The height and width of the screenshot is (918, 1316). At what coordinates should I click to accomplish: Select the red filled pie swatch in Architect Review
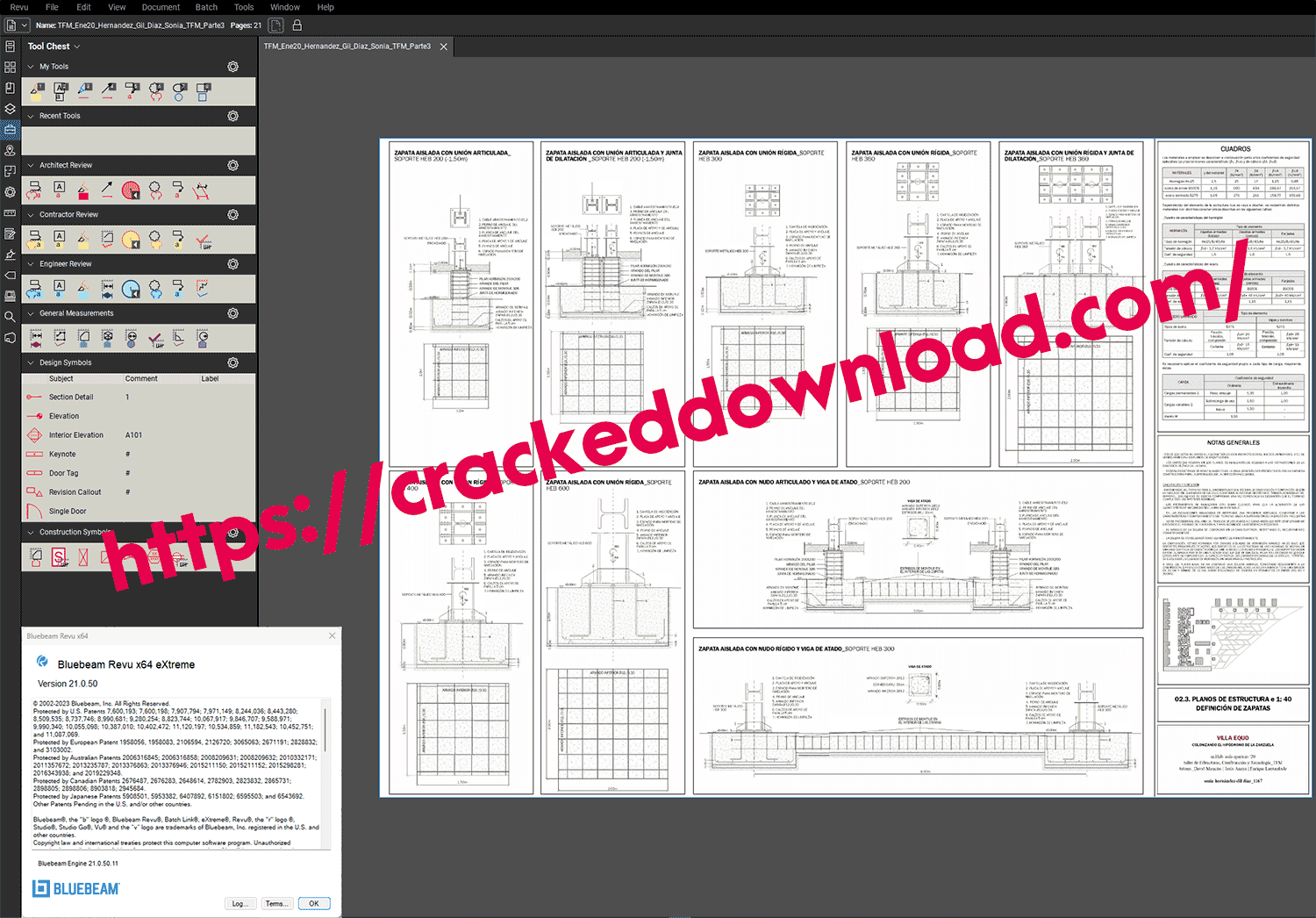[x=131, y=190]
